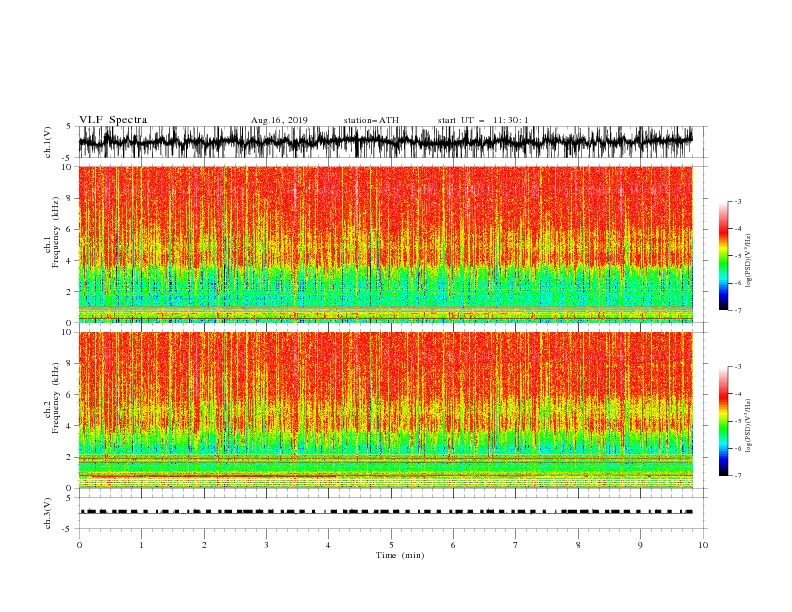Click the ch.1 frequency axis '6' tick

[x=70, y=229]
